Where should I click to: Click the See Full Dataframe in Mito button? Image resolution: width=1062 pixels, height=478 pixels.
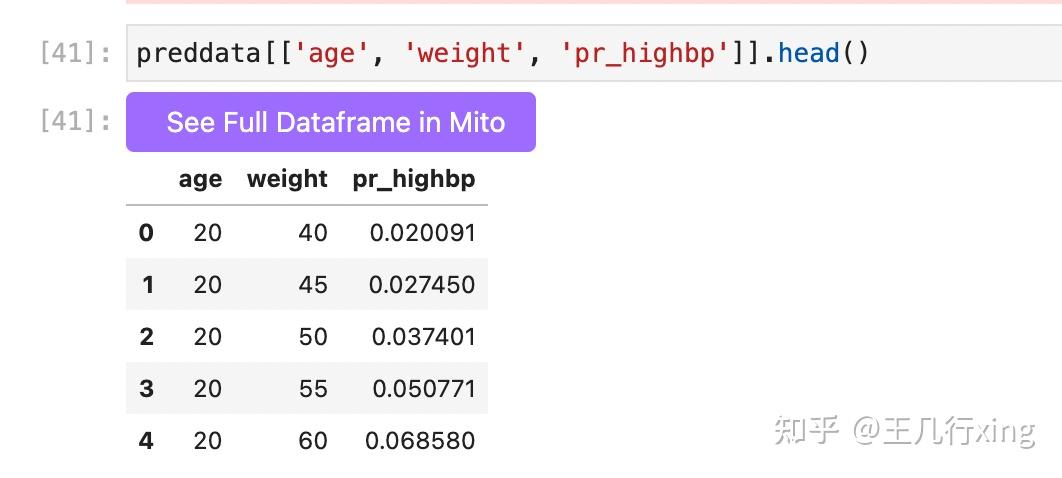(x=331, y=122)
